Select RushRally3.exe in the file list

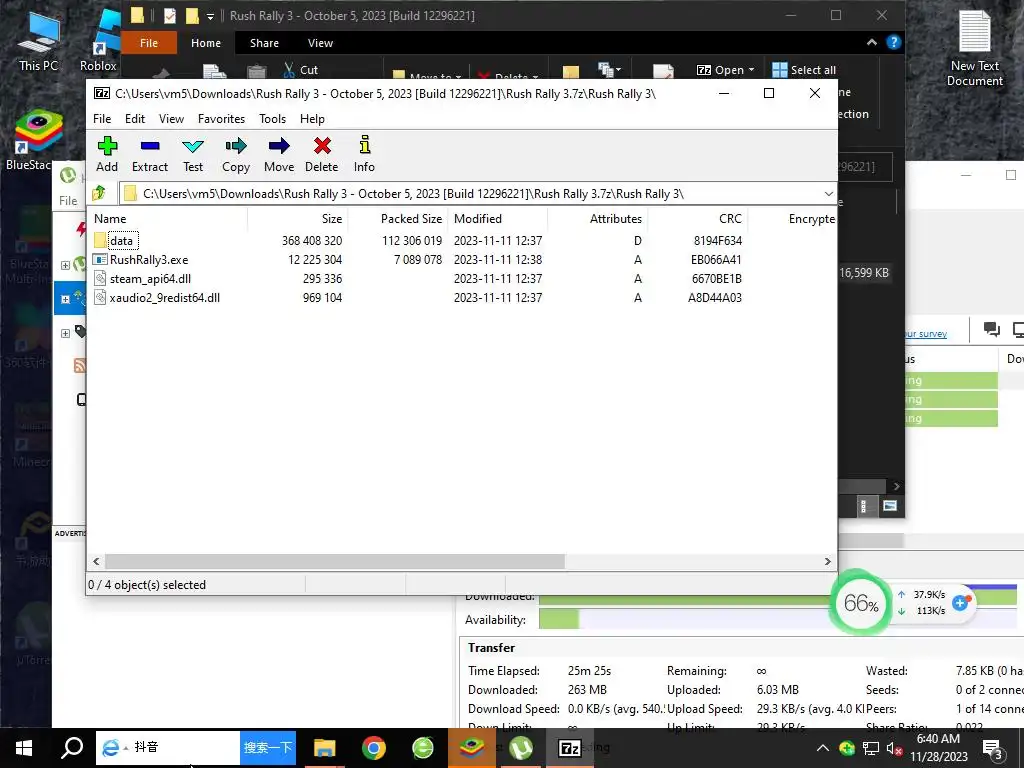pos(149,259)
